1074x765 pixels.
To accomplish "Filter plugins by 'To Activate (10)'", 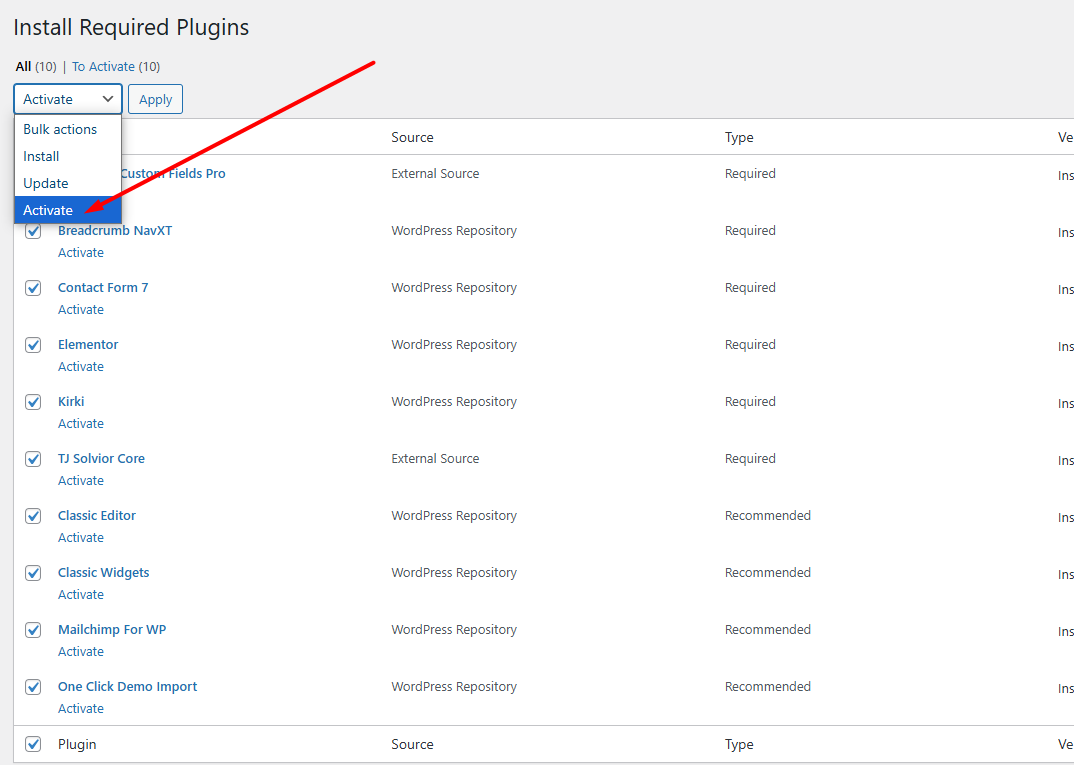I will [116, 66].
